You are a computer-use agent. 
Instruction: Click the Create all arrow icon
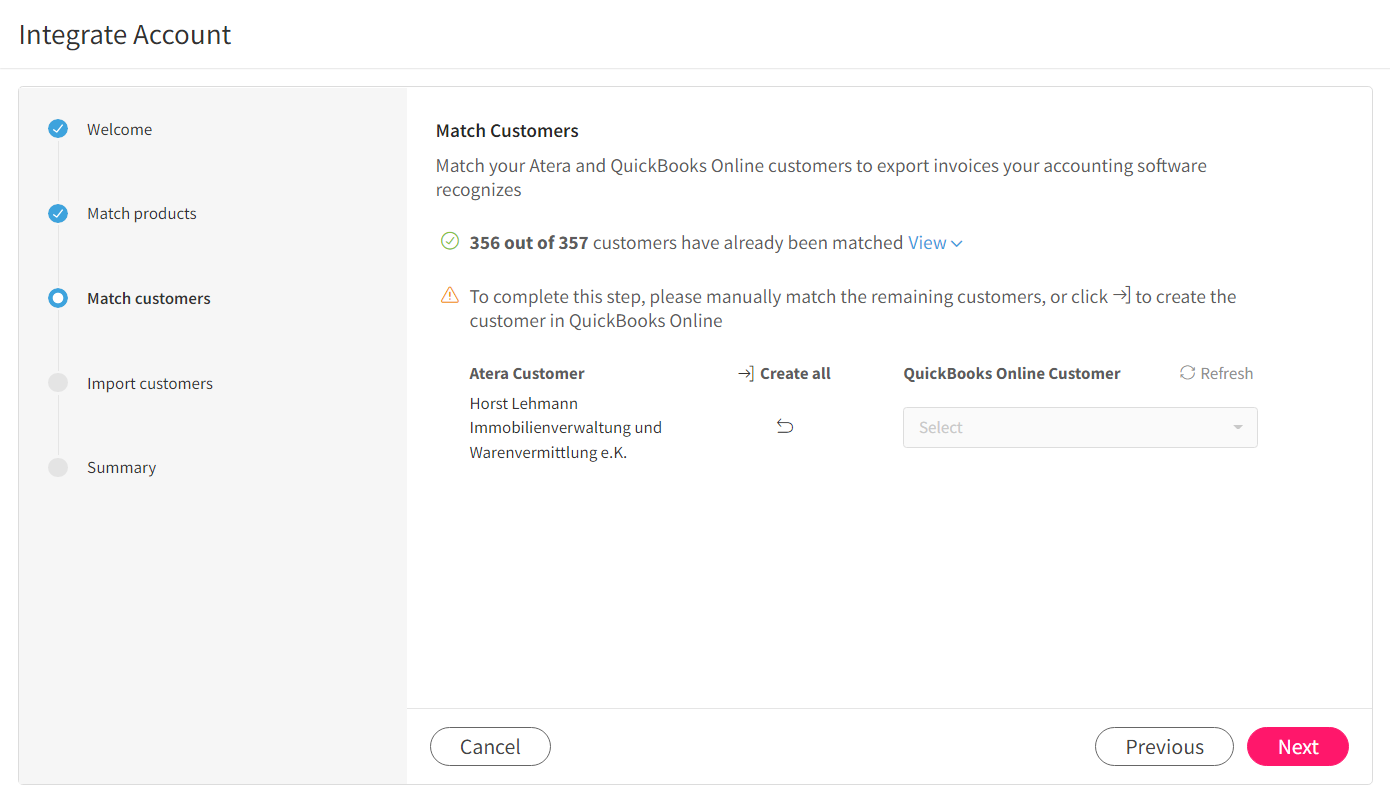[x=746, y=374]
